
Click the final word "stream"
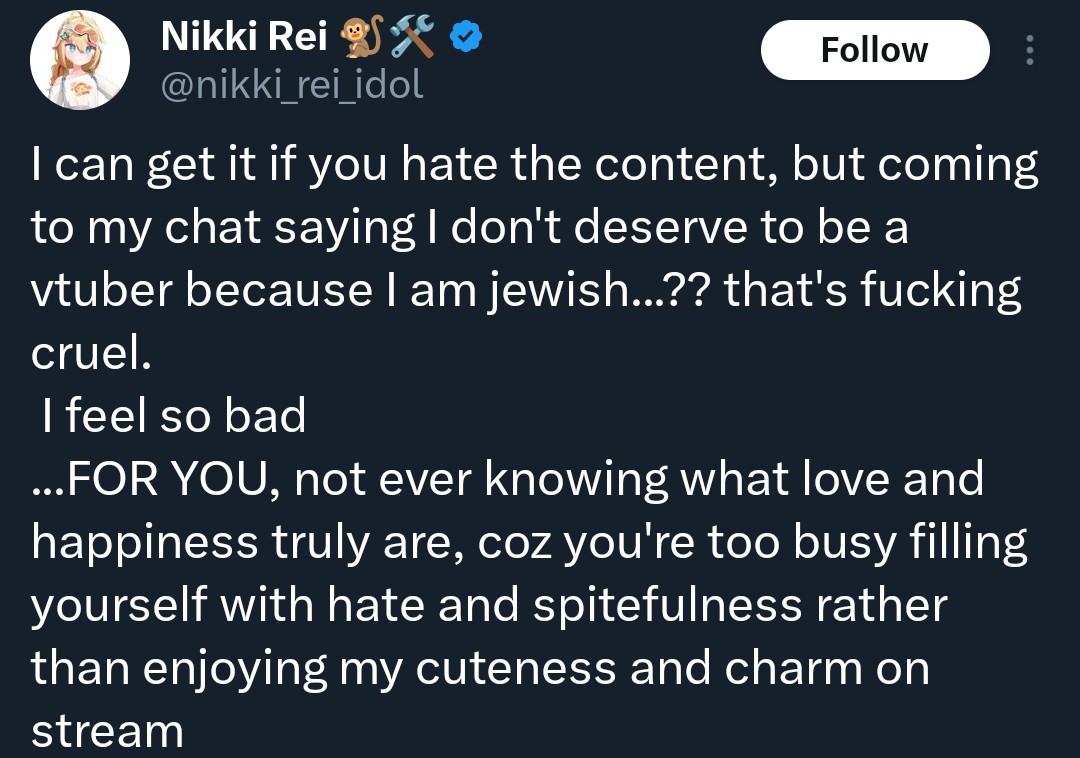pyautogui.click(x=108, y=731)
